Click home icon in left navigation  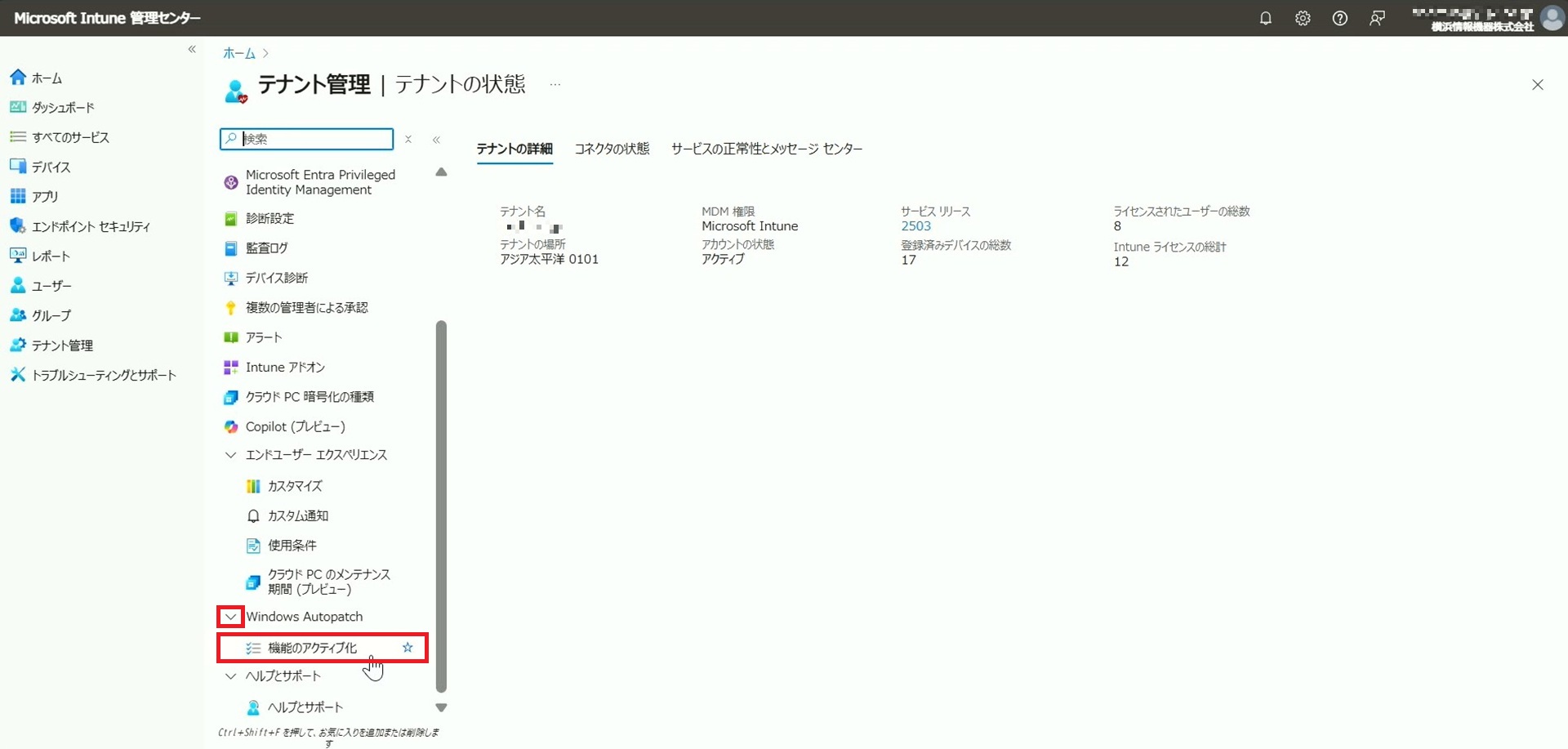pos(18,78)
